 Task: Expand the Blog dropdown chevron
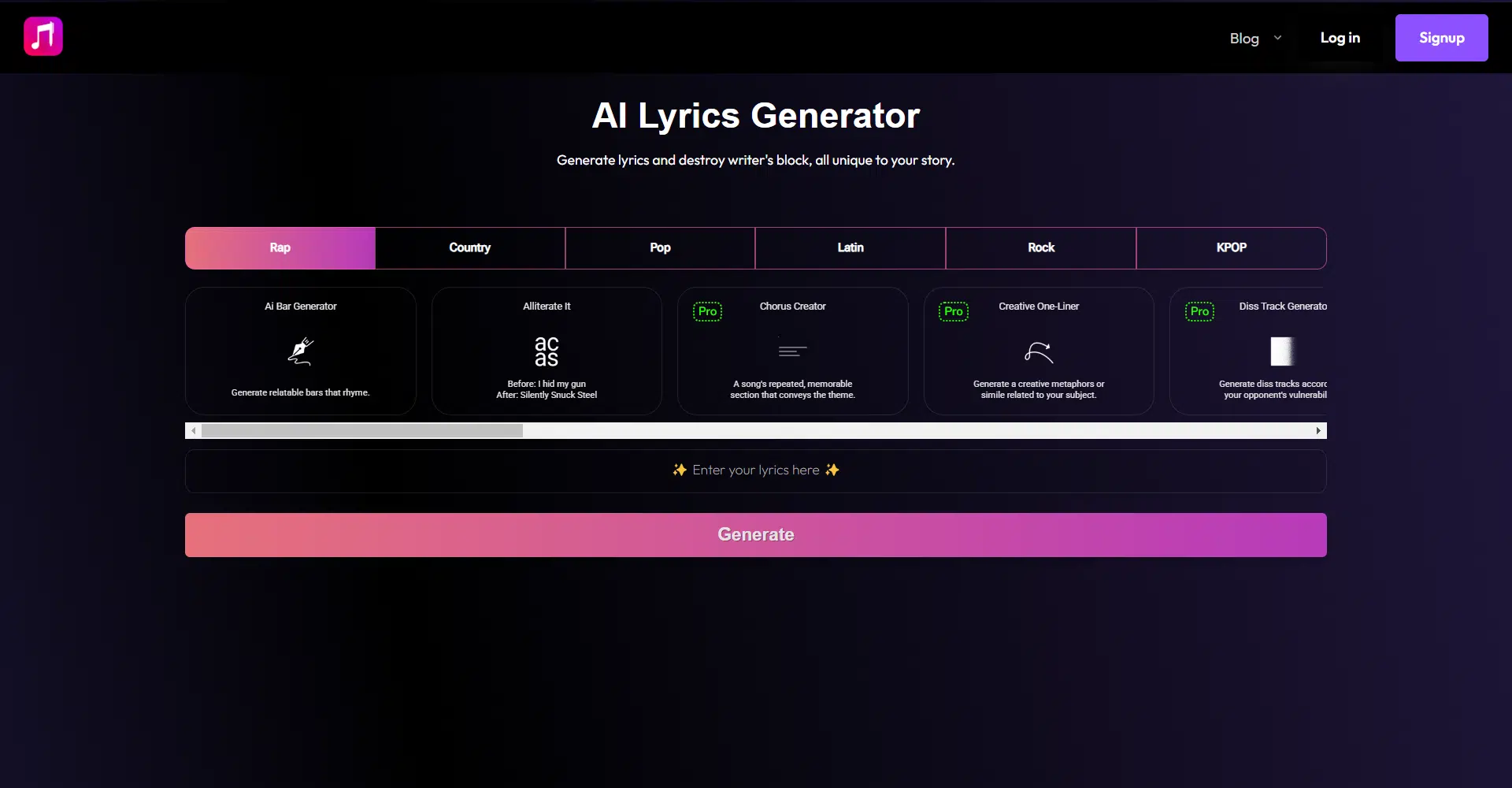(1277, 38)
